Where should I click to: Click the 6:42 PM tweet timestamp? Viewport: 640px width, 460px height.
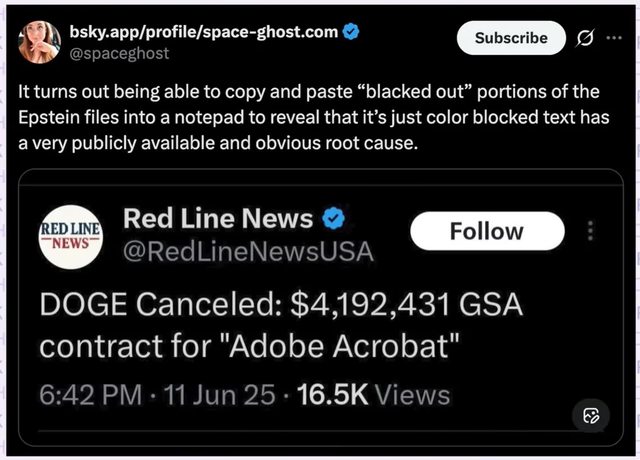coord(86,394)
